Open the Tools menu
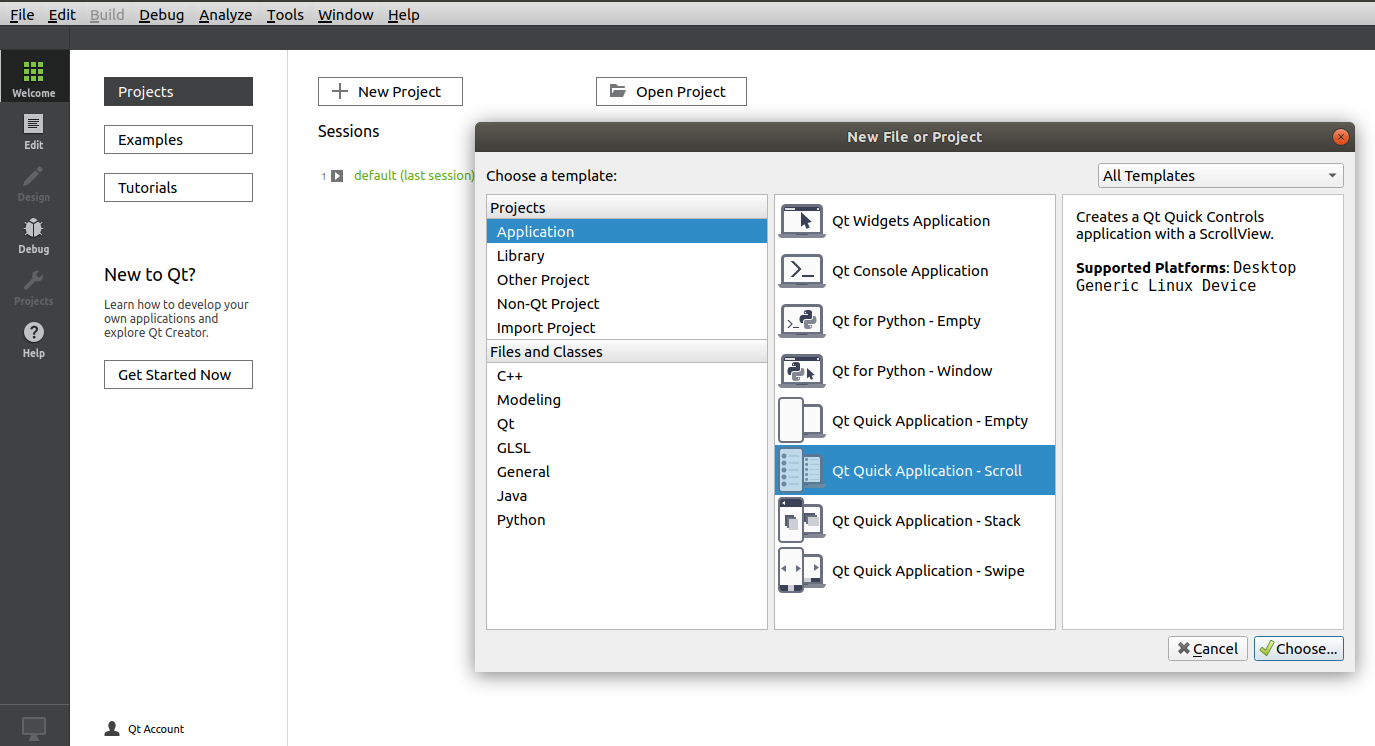This screenshot has height=746, width=1375. 285,15
